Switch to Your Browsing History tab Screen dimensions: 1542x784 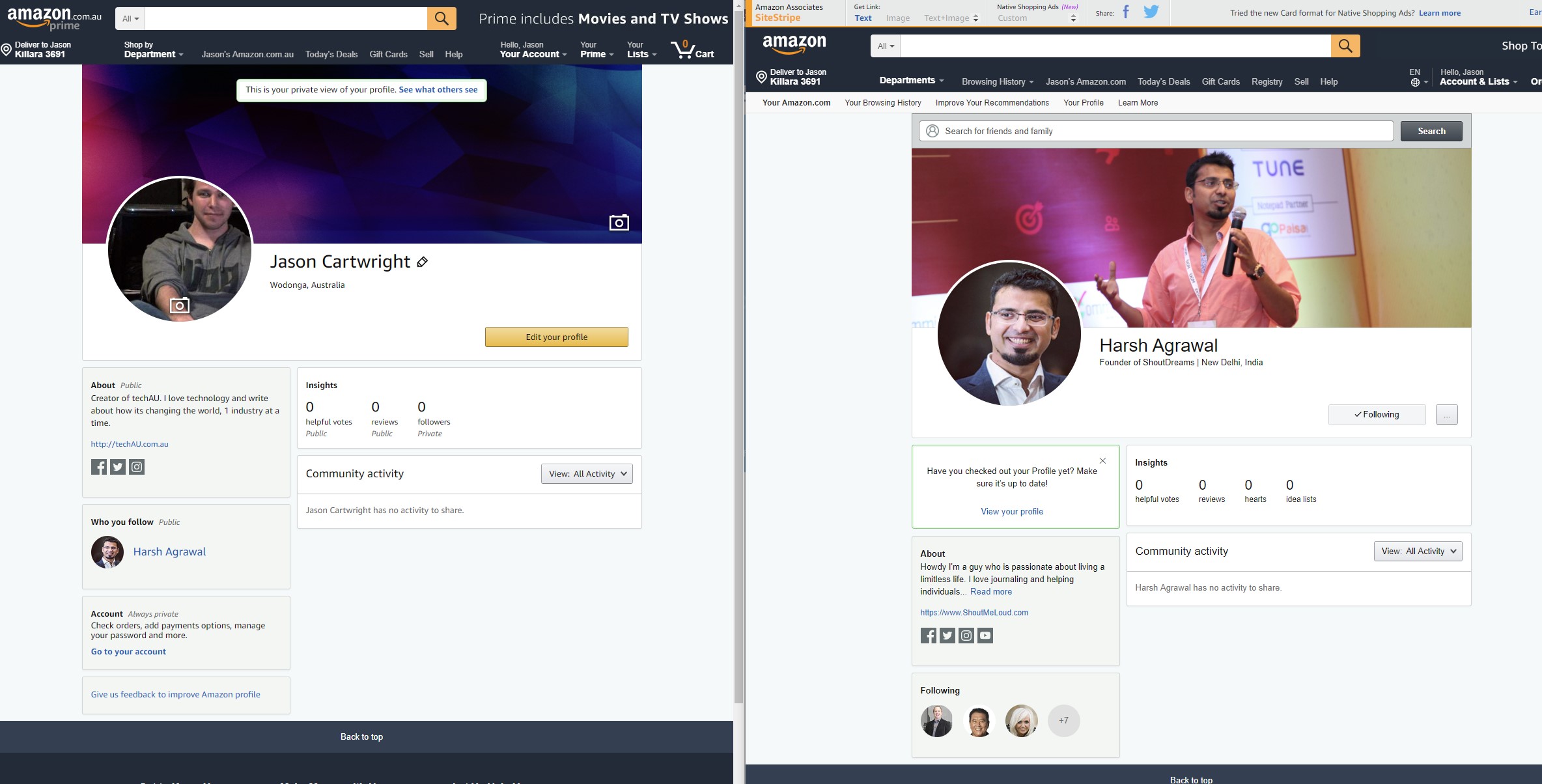point(882,103)
